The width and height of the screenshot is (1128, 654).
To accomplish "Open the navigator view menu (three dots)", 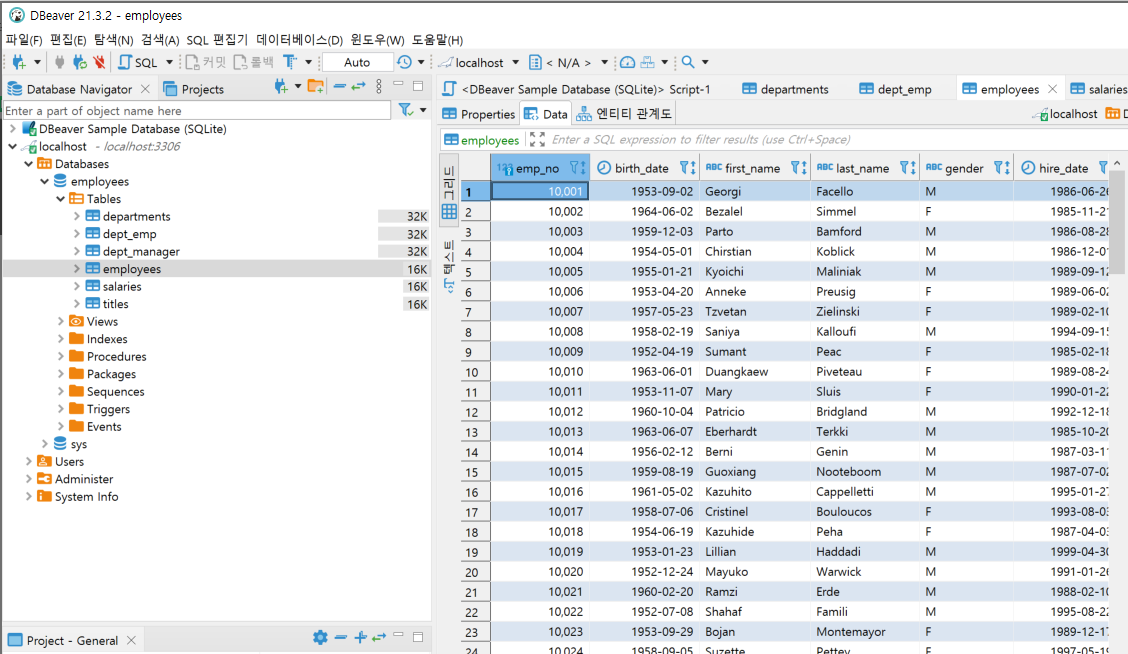I will click(x=379, y=87).
